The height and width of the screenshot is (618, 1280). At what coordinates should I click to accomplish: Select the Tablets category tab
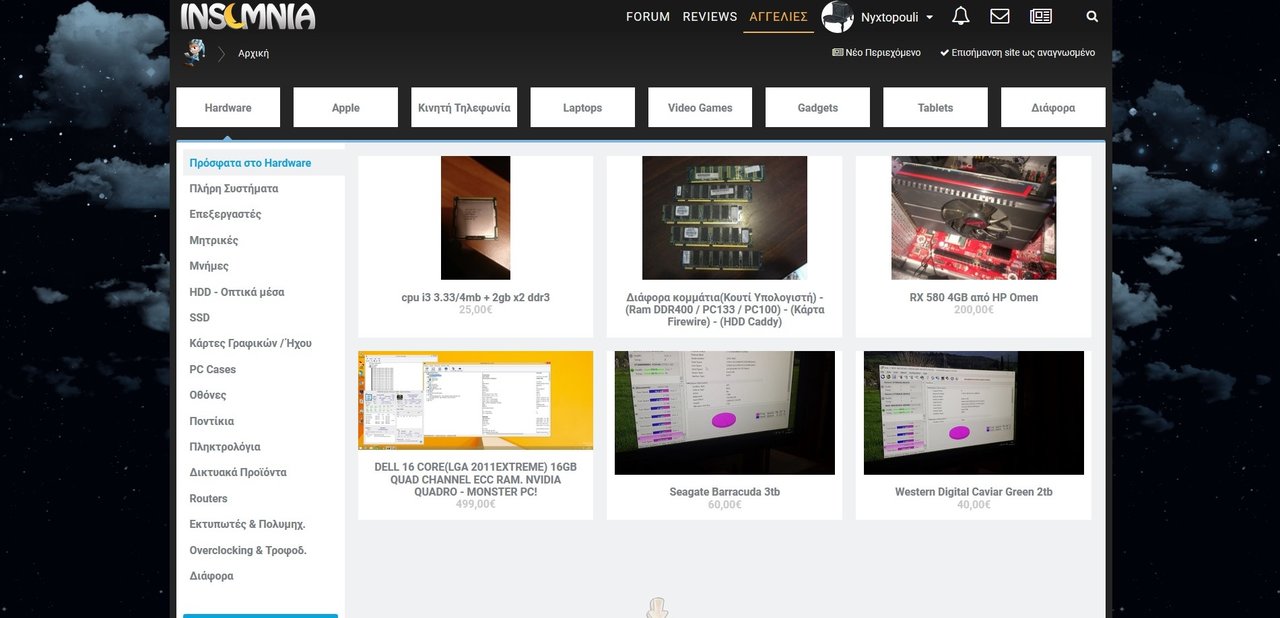[935, 107]
